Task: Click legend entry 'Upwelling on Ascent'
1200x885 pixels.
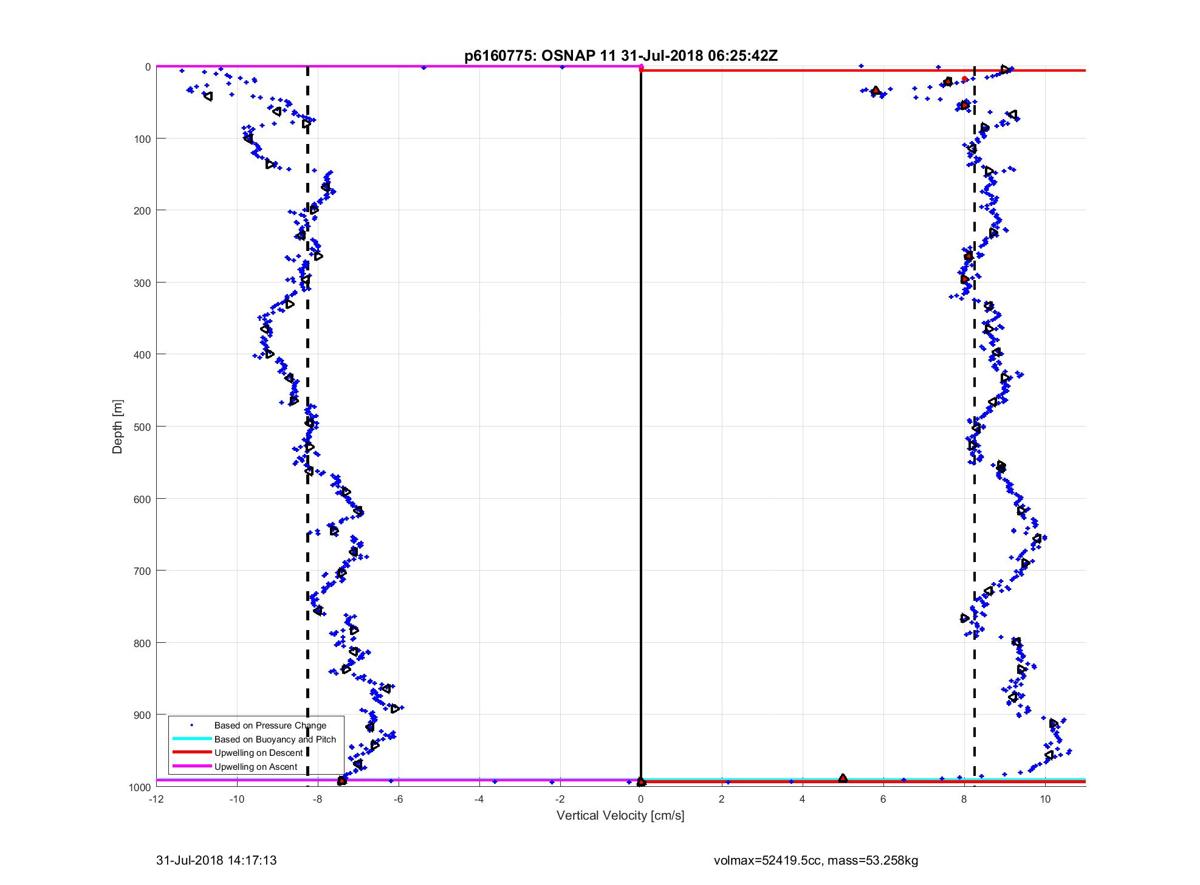Action: click(x=255, y=766)
